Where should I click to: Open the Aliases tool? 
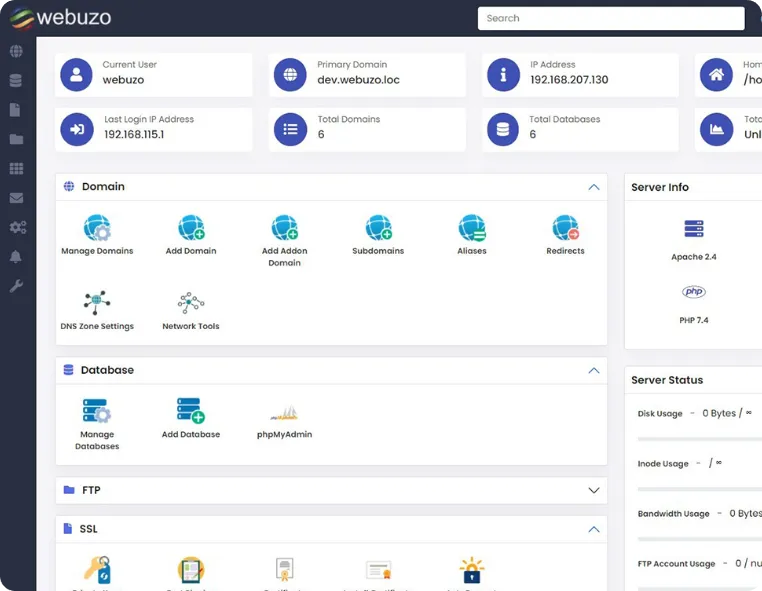tap(472, 229)
